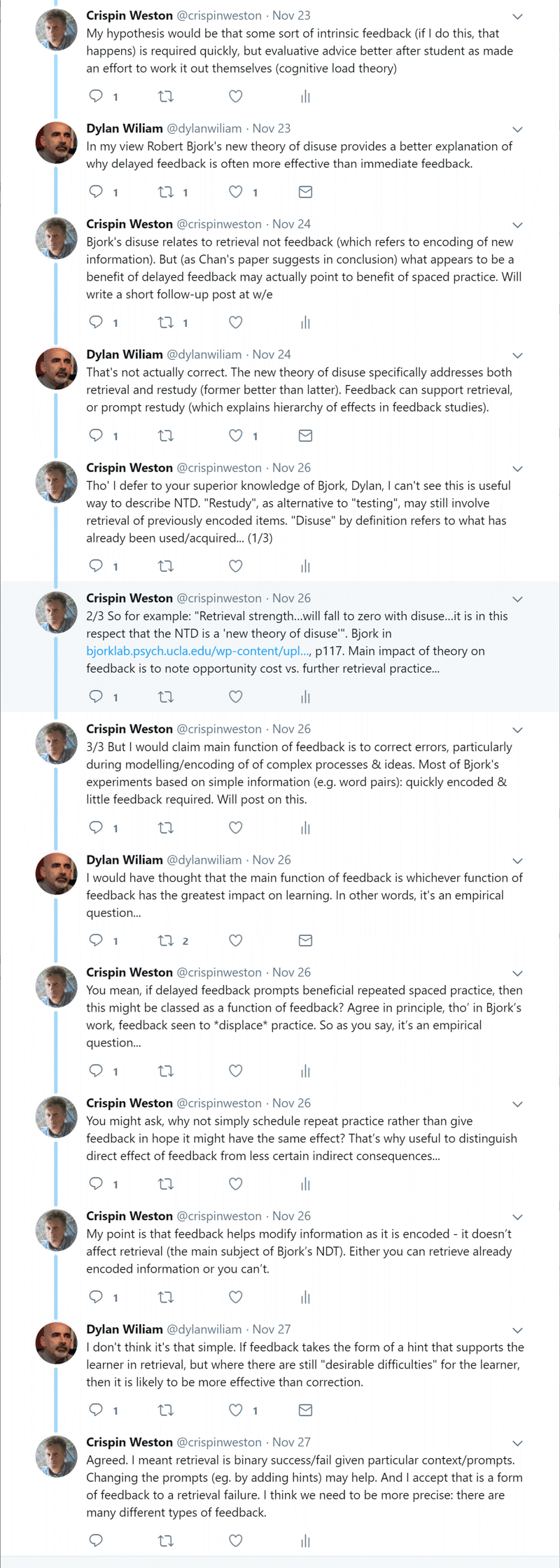The width and height of the screenshot is (560, 1568).
Task: View analytics for the last Nov 27 tweet
Action: (x=305, y=1540)
